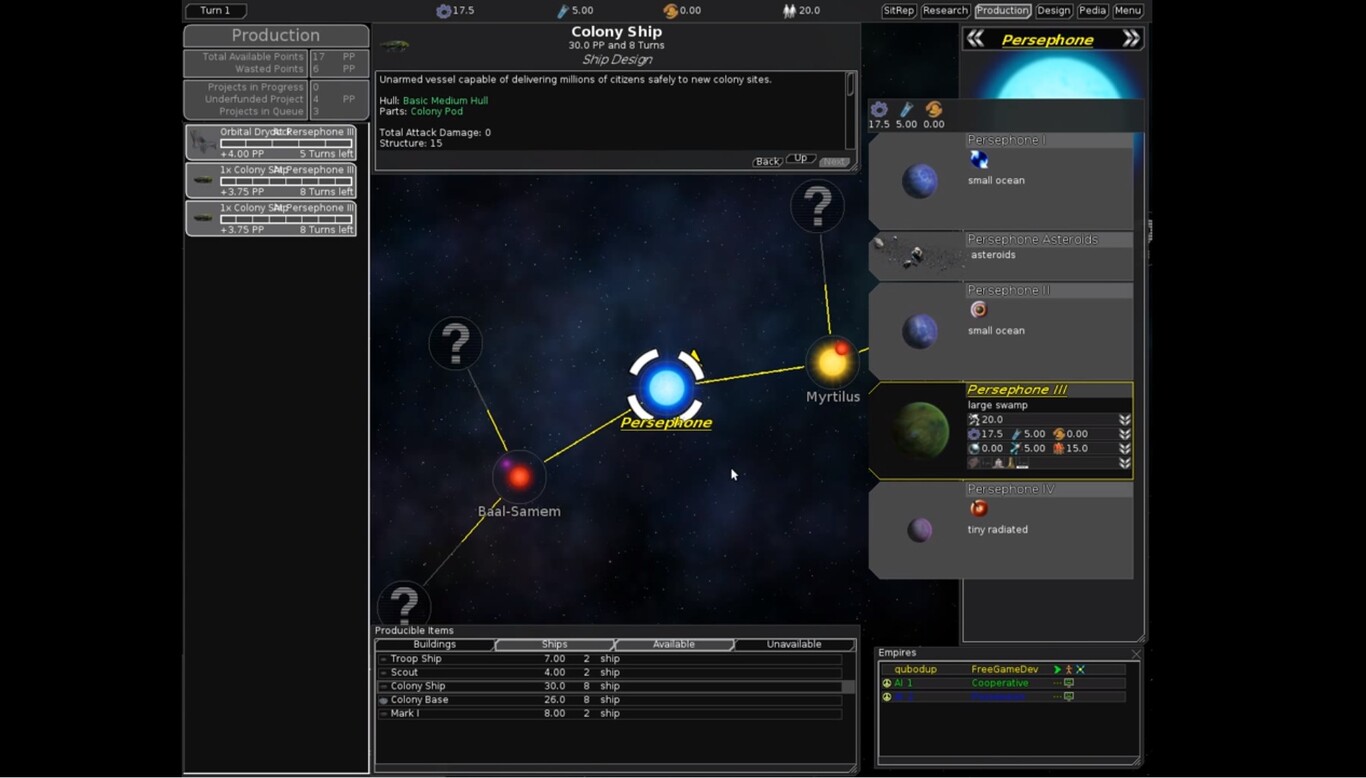Viewport: 1366px width, 778px height.
Task: Toggle the Ships filter in Producible Items
Action: point(554,645)
